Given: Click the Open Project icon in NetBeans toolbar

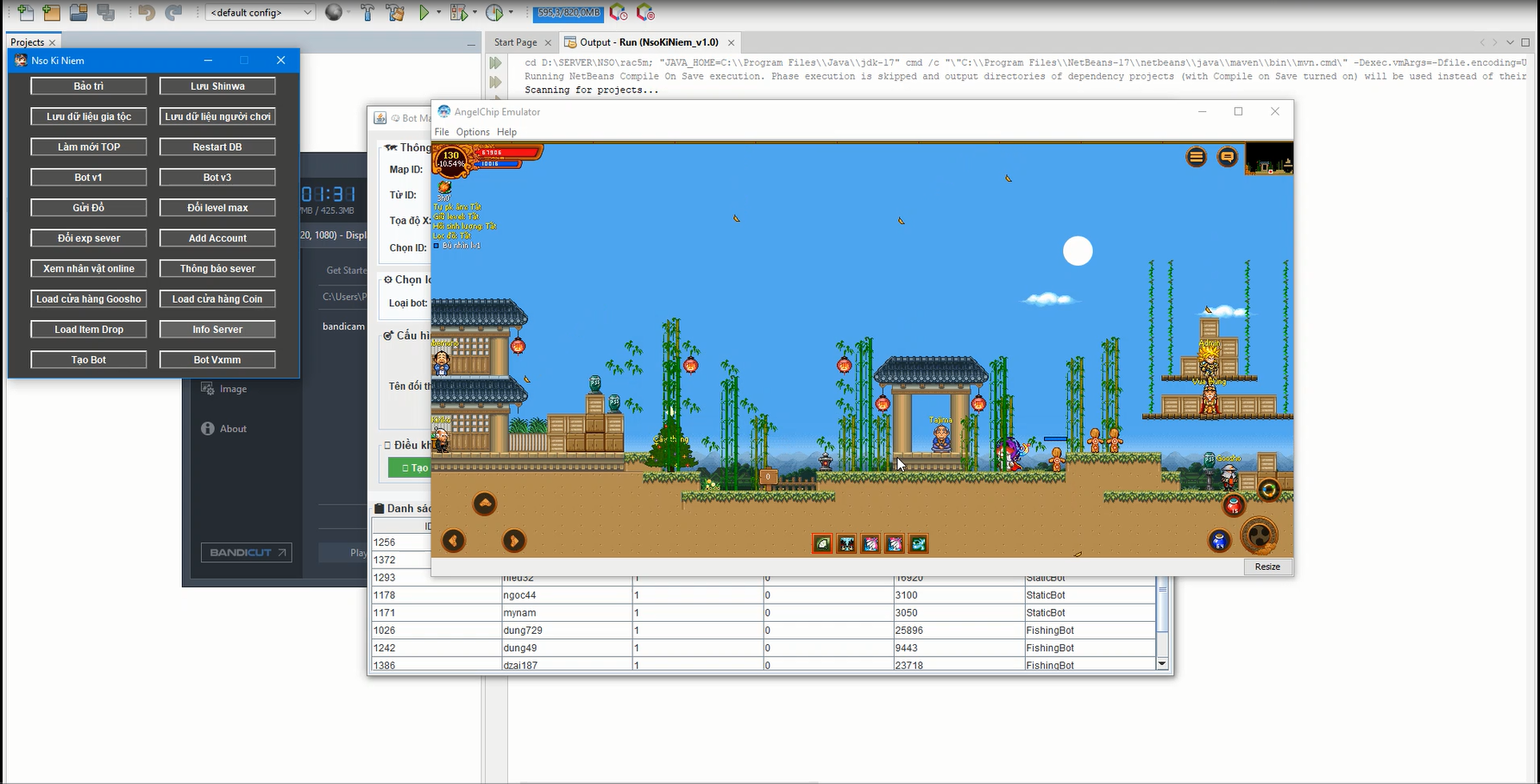Looking at the screenshot, I should click(79, 12).
